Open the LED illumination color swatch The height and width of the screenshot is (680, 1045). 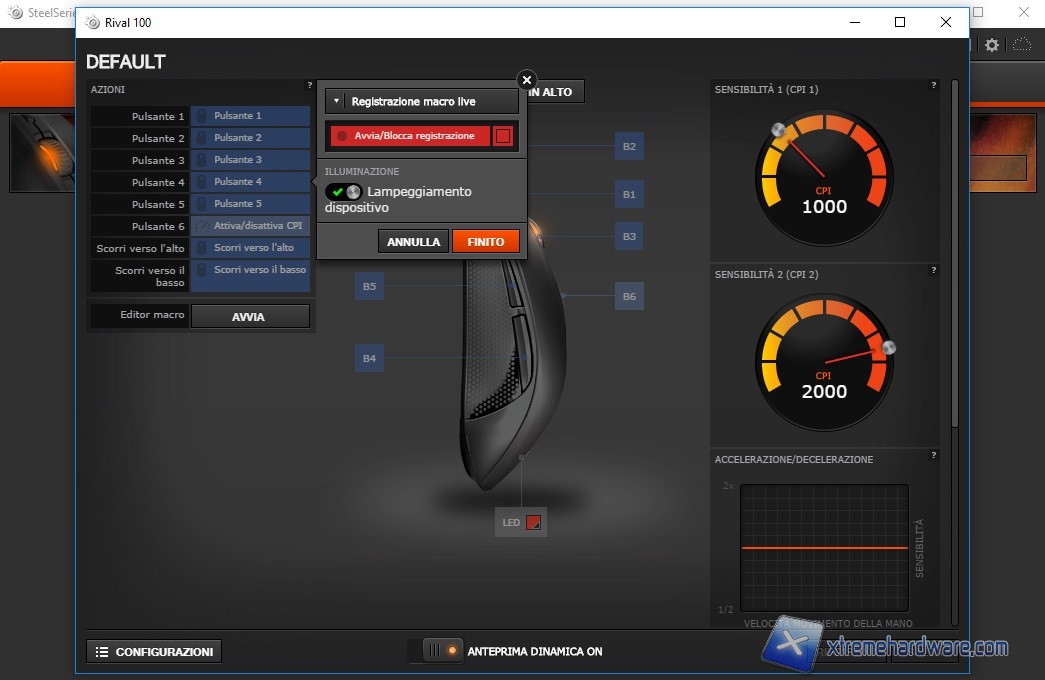533,522
